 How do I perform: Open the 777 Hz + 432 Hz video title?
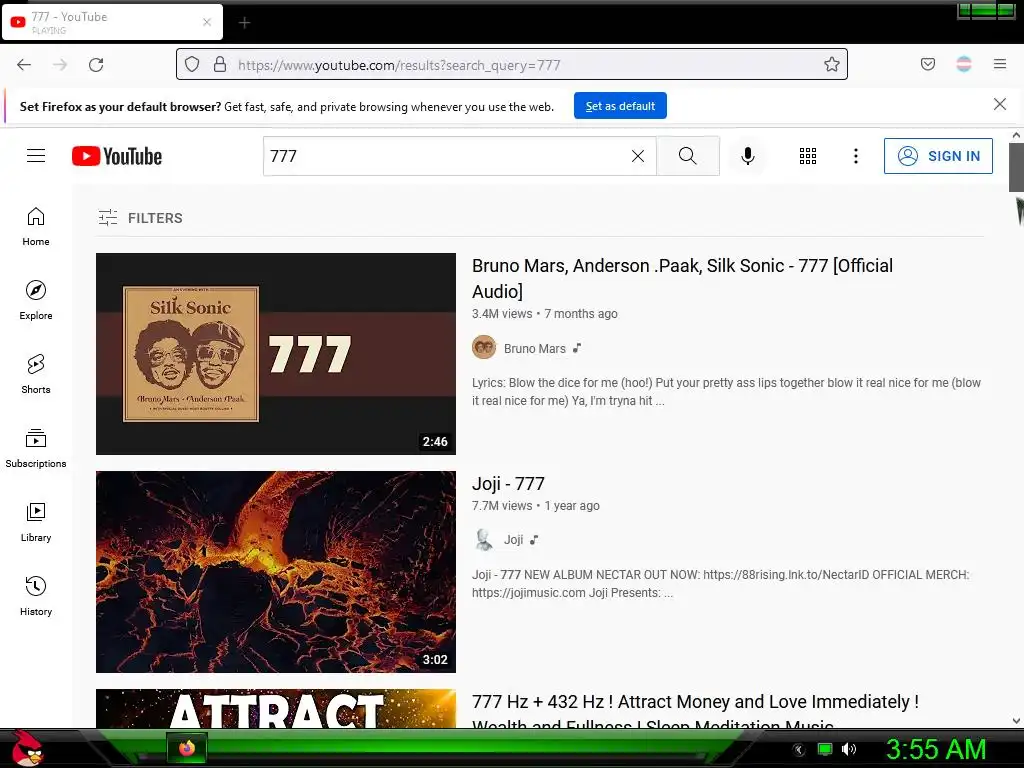point(696,712)
